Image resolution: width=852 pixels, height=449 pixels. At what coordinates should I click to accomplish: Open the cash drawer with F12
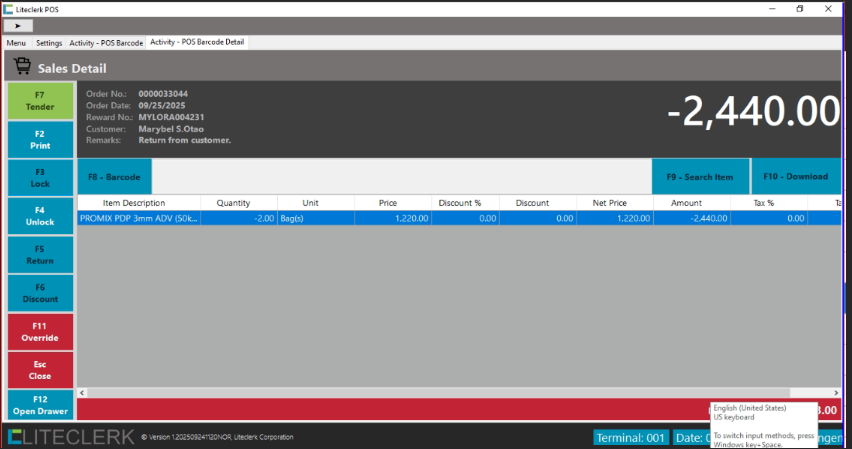pyautogui.click(x=40, y=405)
